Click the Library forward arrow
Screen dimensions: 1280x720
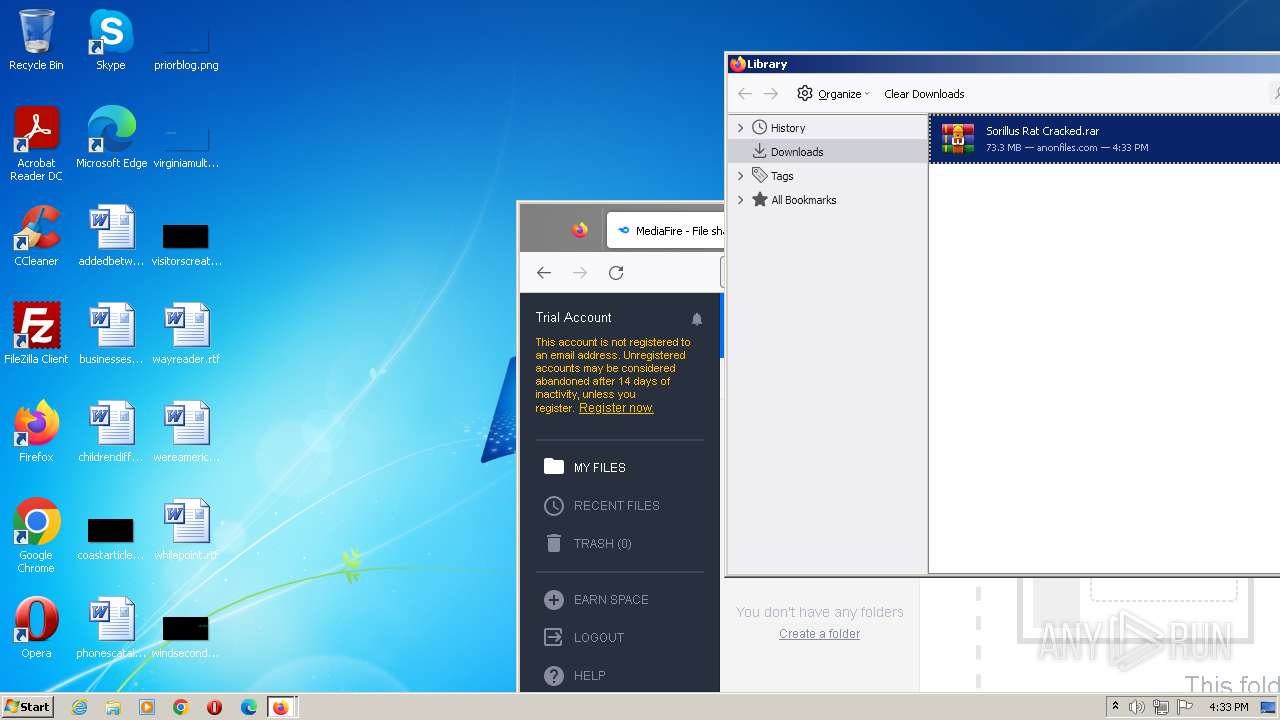coord(770,94)
